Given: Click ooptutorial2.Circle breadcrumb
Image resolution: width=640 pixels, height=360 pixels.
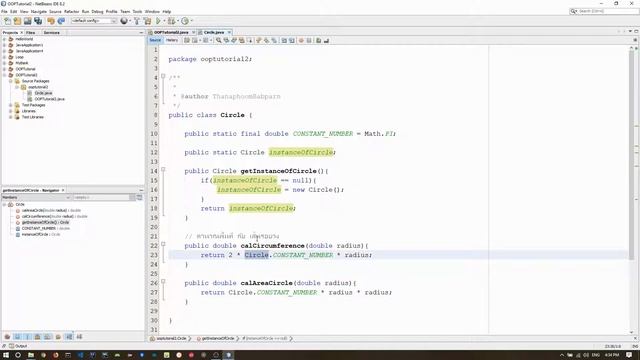Looking at the screenshot, I should (x=171, y=338).
